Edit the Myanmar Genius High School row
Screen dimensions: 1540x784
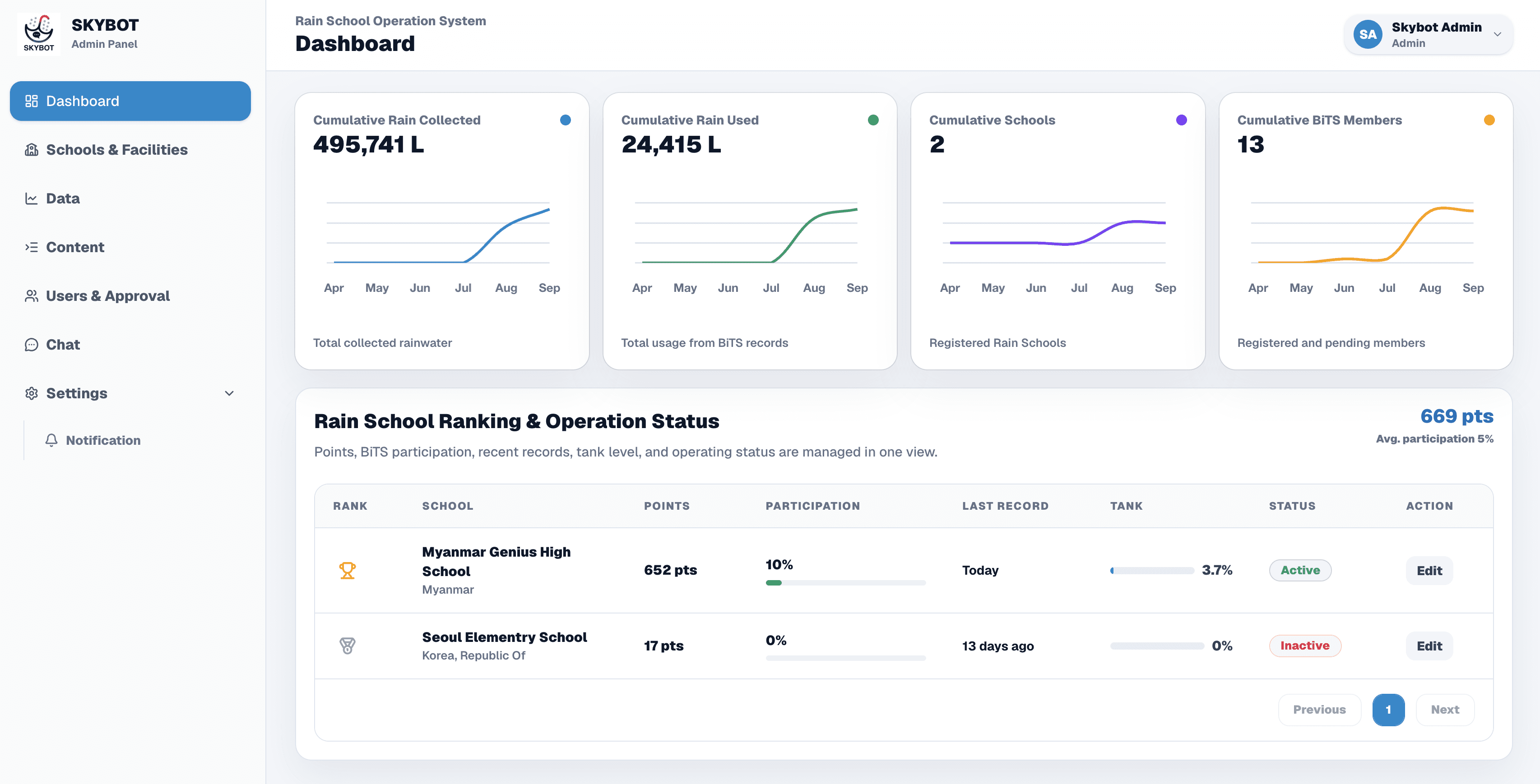click(1429, 571)
